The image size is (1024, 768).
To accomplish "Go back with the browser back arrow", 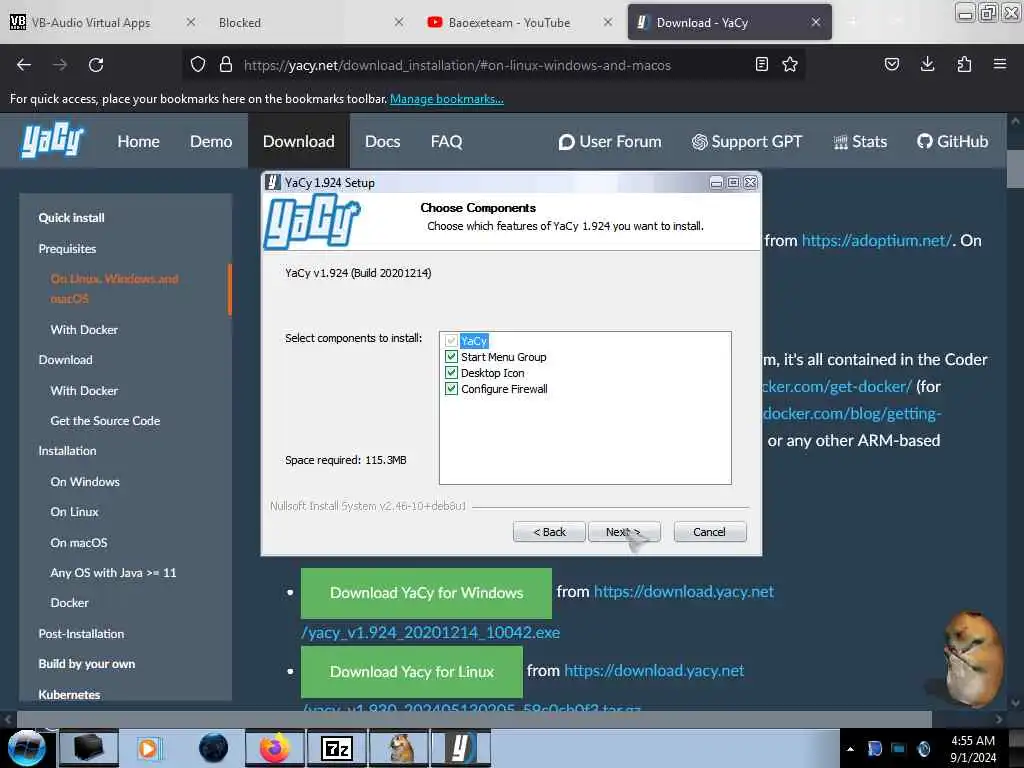I will 24,65.
